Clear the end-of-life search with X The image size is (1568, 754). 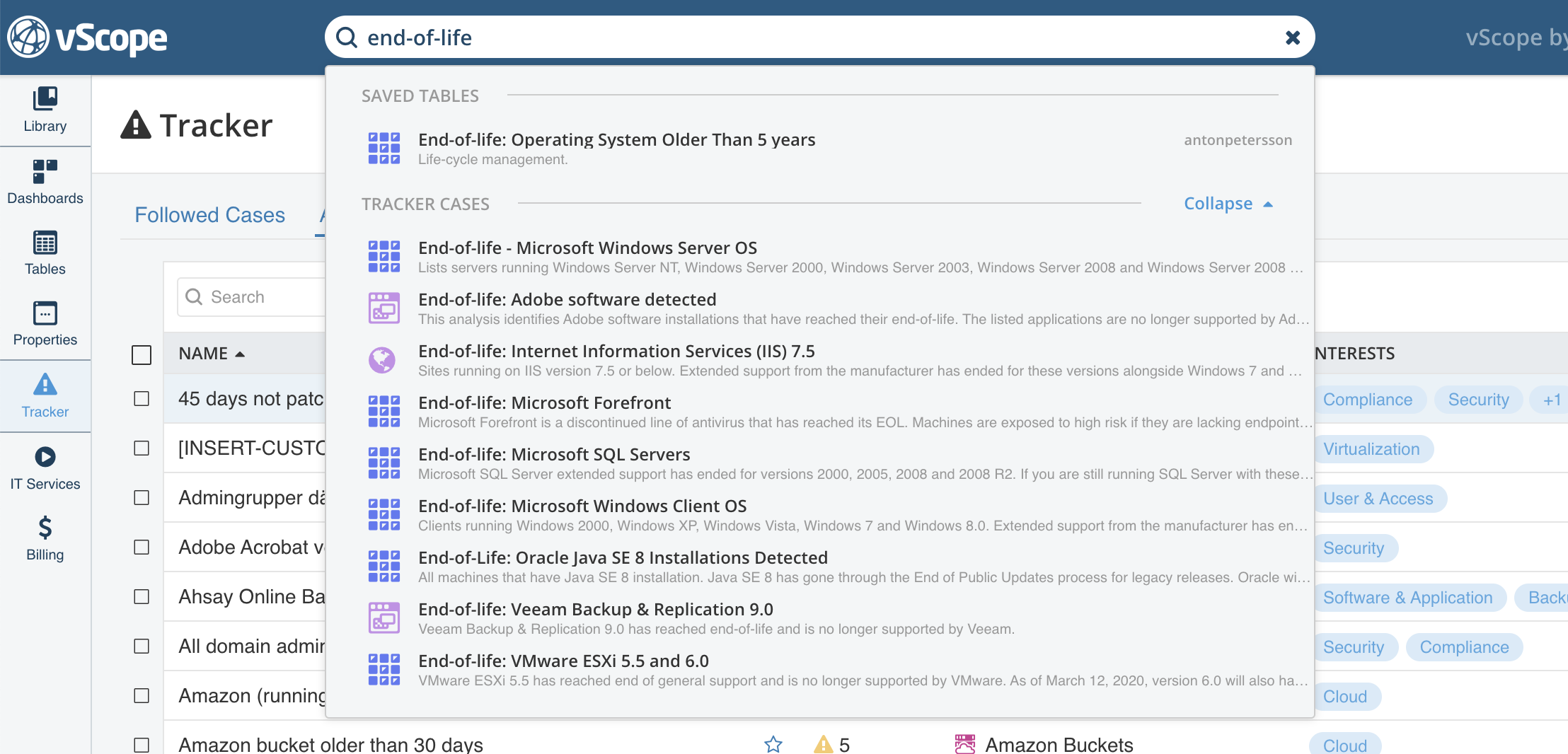click(1293, 37)
